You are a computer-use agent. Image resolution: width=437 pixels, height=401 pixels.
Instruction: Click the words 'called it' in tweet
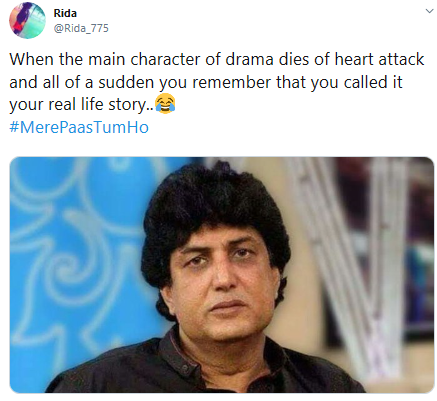[x=373, y=82]
